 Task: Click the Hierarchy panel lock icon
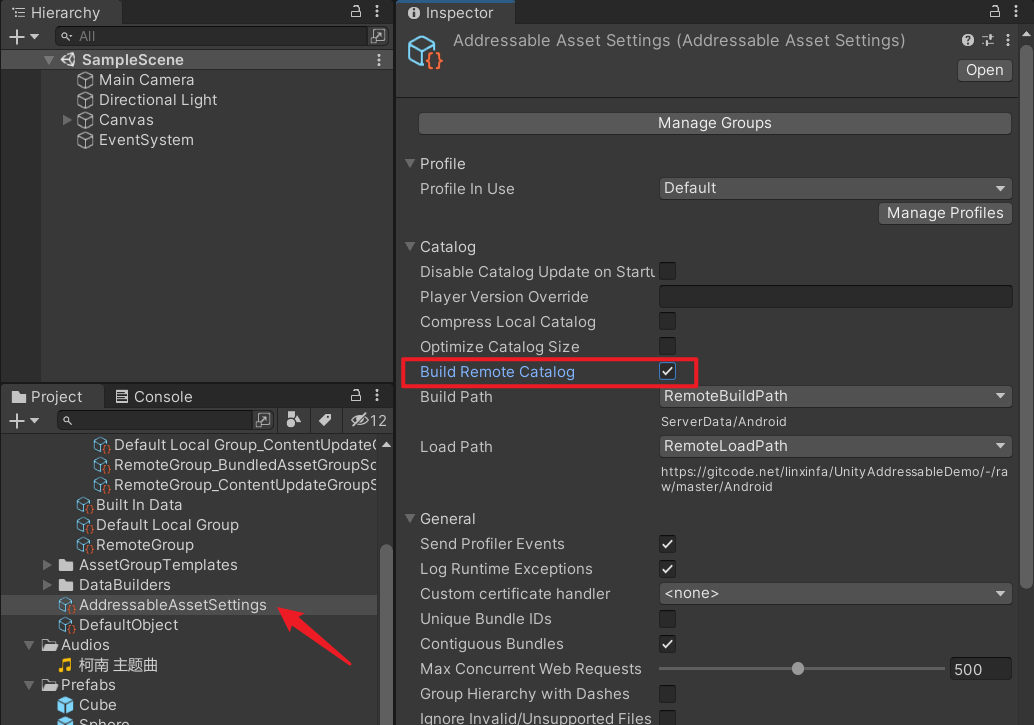356,12
